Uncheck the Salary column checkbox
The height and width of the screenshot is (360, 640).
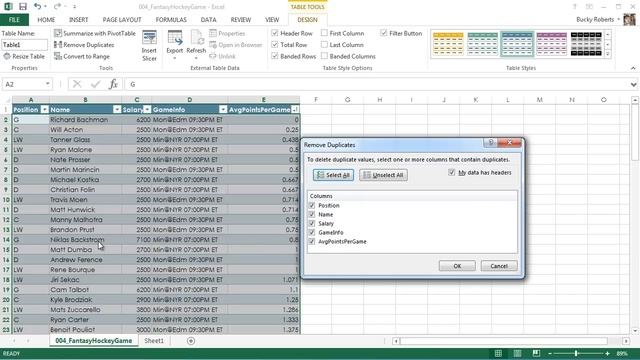coord(312,223)
